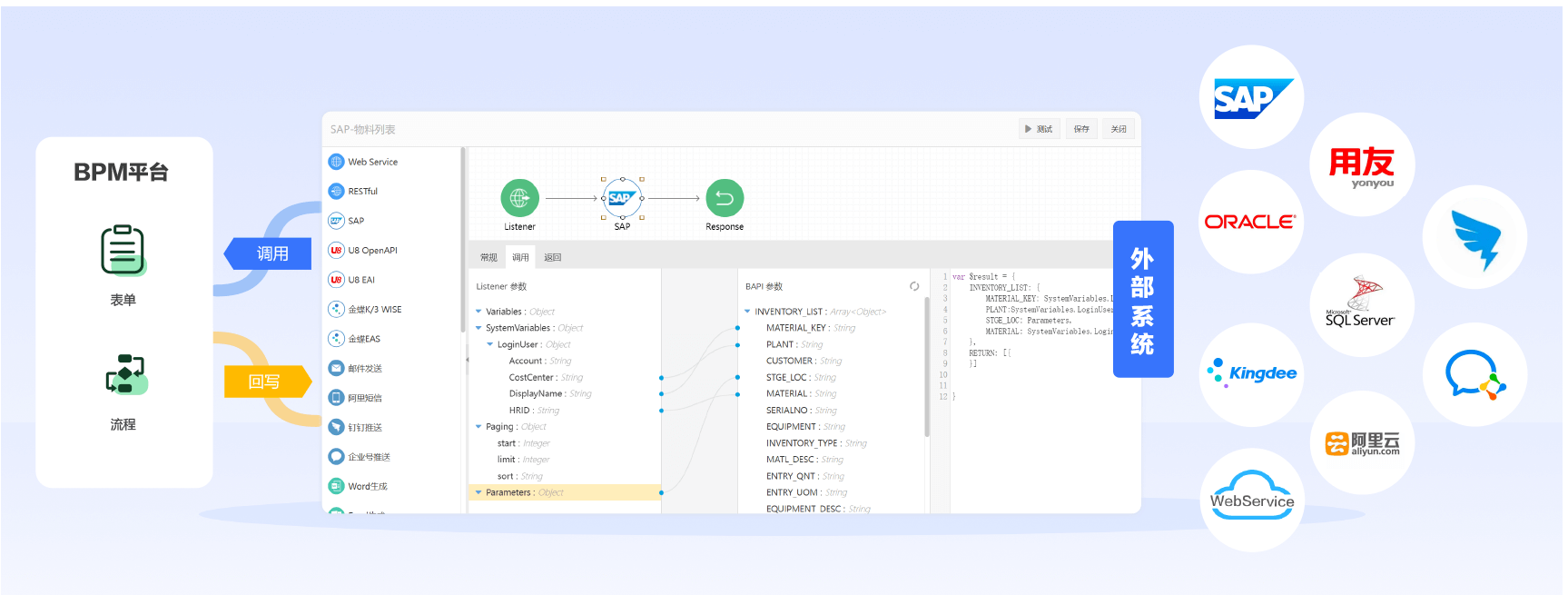
Task: Click the ORACLE logo circle
Action: (x=1251, y=222)
